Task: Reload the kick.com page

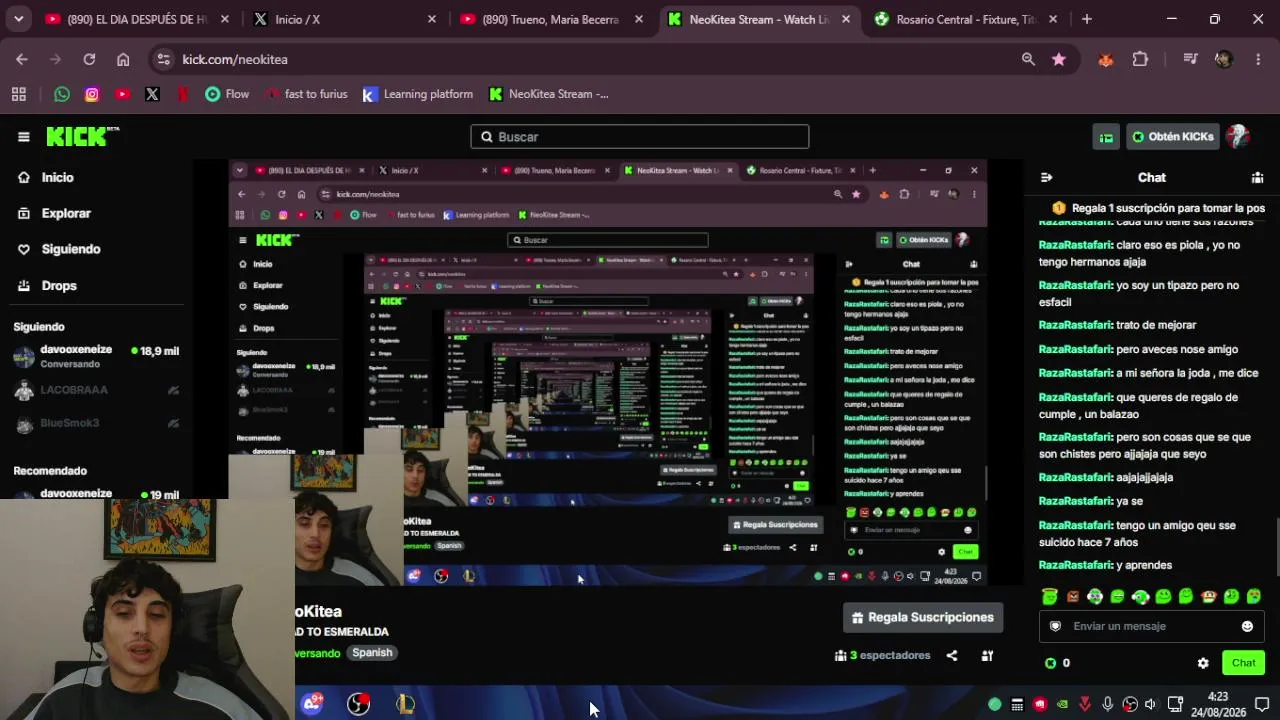Action: click(x=89, y=59)
